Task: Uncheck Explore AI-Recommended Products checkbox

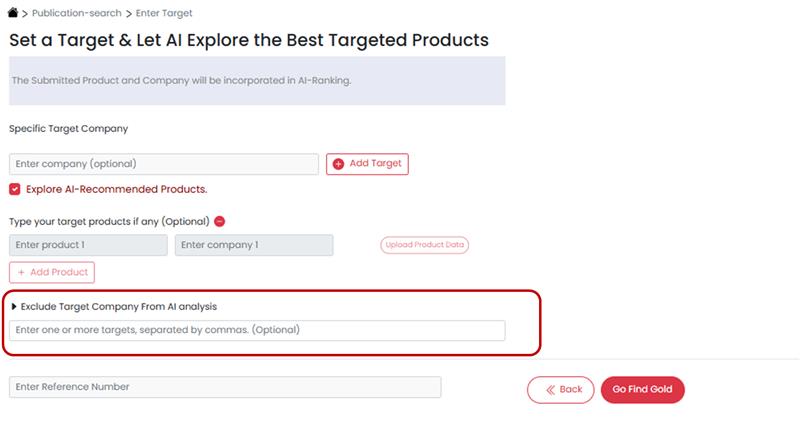Action: click(x=15, y=189)
